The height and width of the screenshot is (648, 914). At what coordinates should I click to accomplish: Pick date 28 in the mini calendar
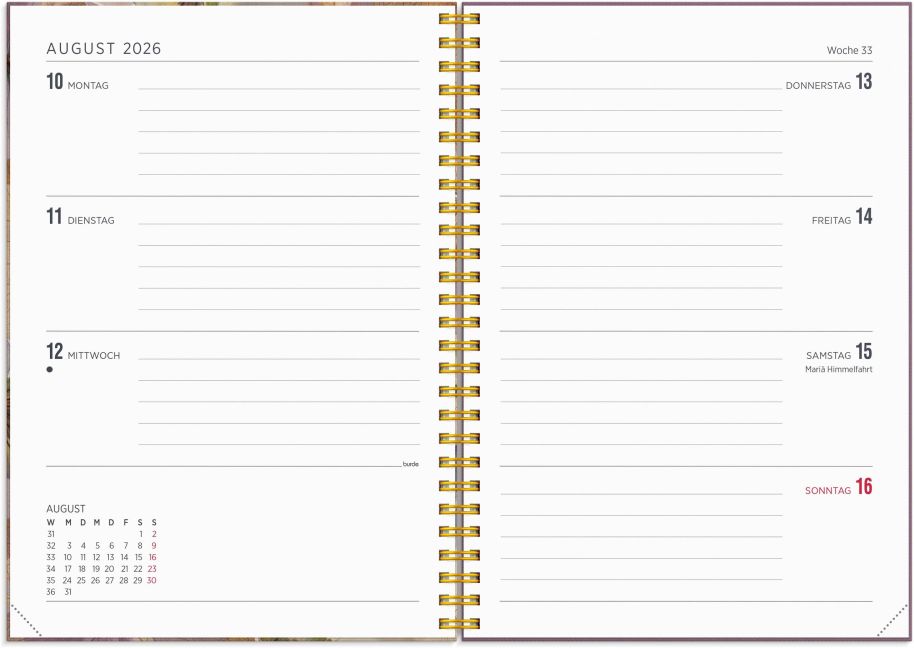pyautogui.click(x=124, y=581)
